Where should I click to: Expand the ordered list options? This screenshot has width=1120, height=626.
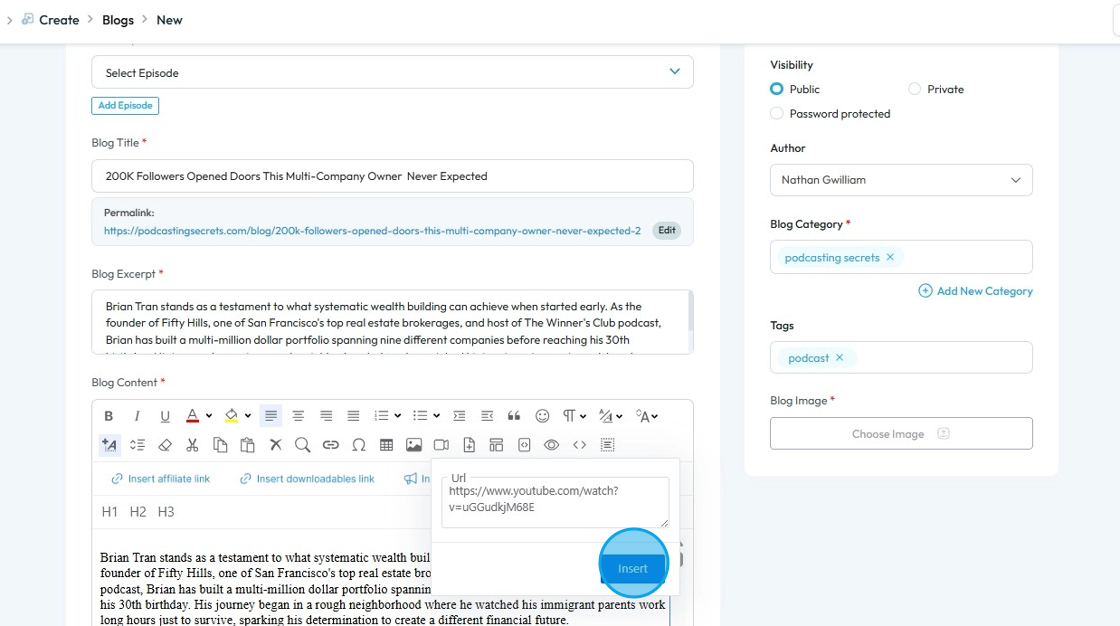(398, 416)
